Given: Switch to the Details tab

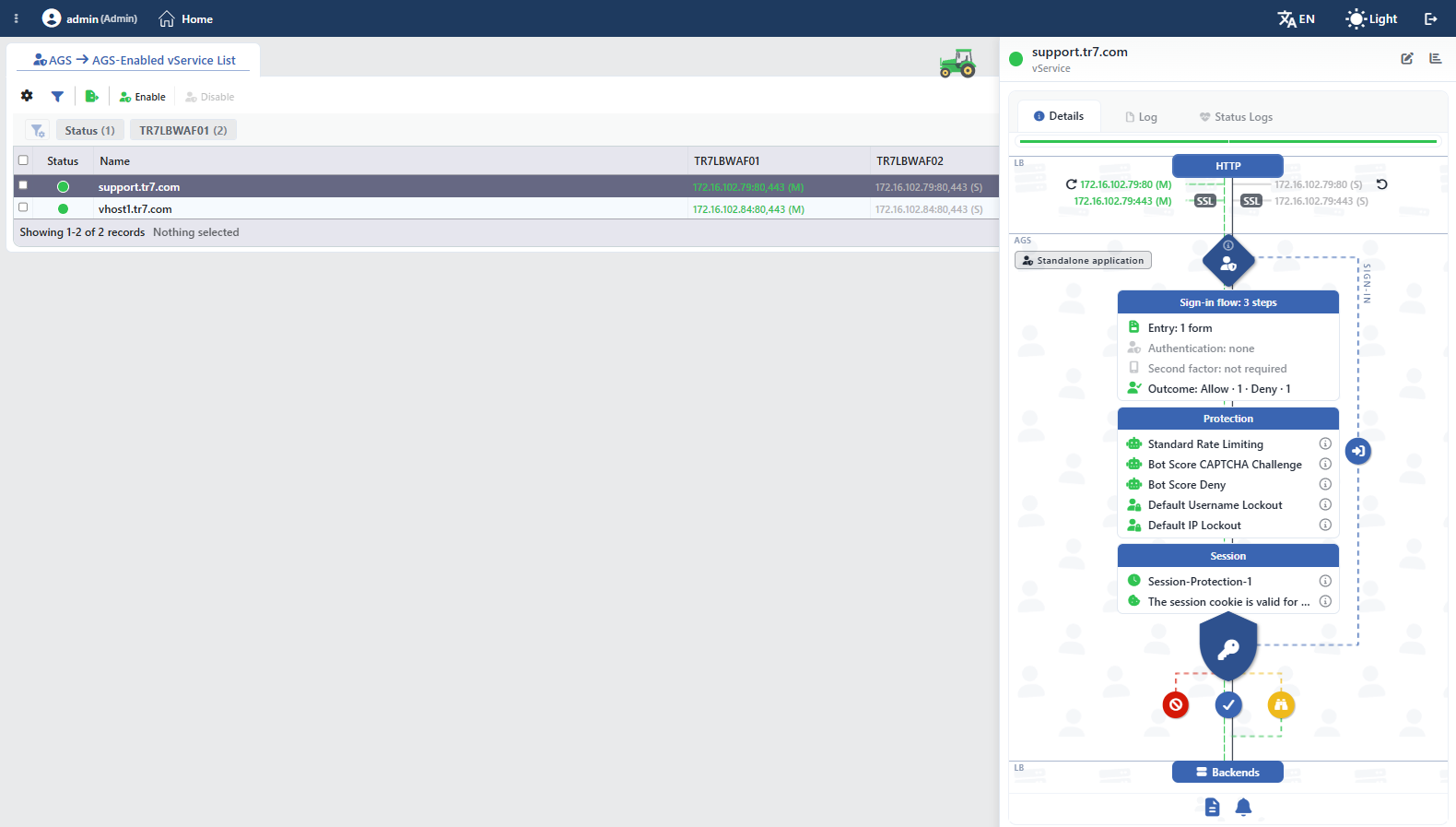Looking at the screenshot, I should tap(1059, 116).
